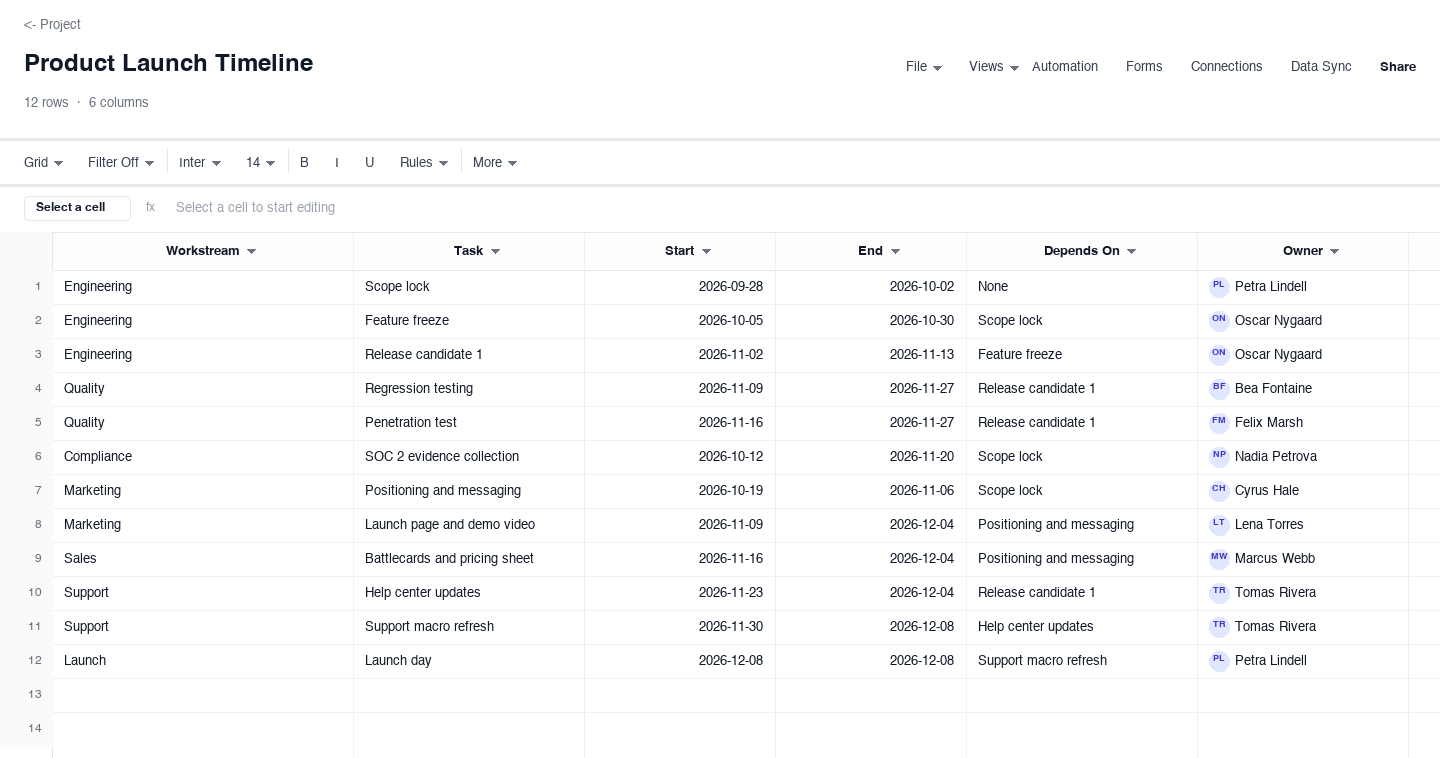1440x758 pixels.
Task: Click the FM avatar beside Felix Marsh
Action: (x=1219, y=423)
